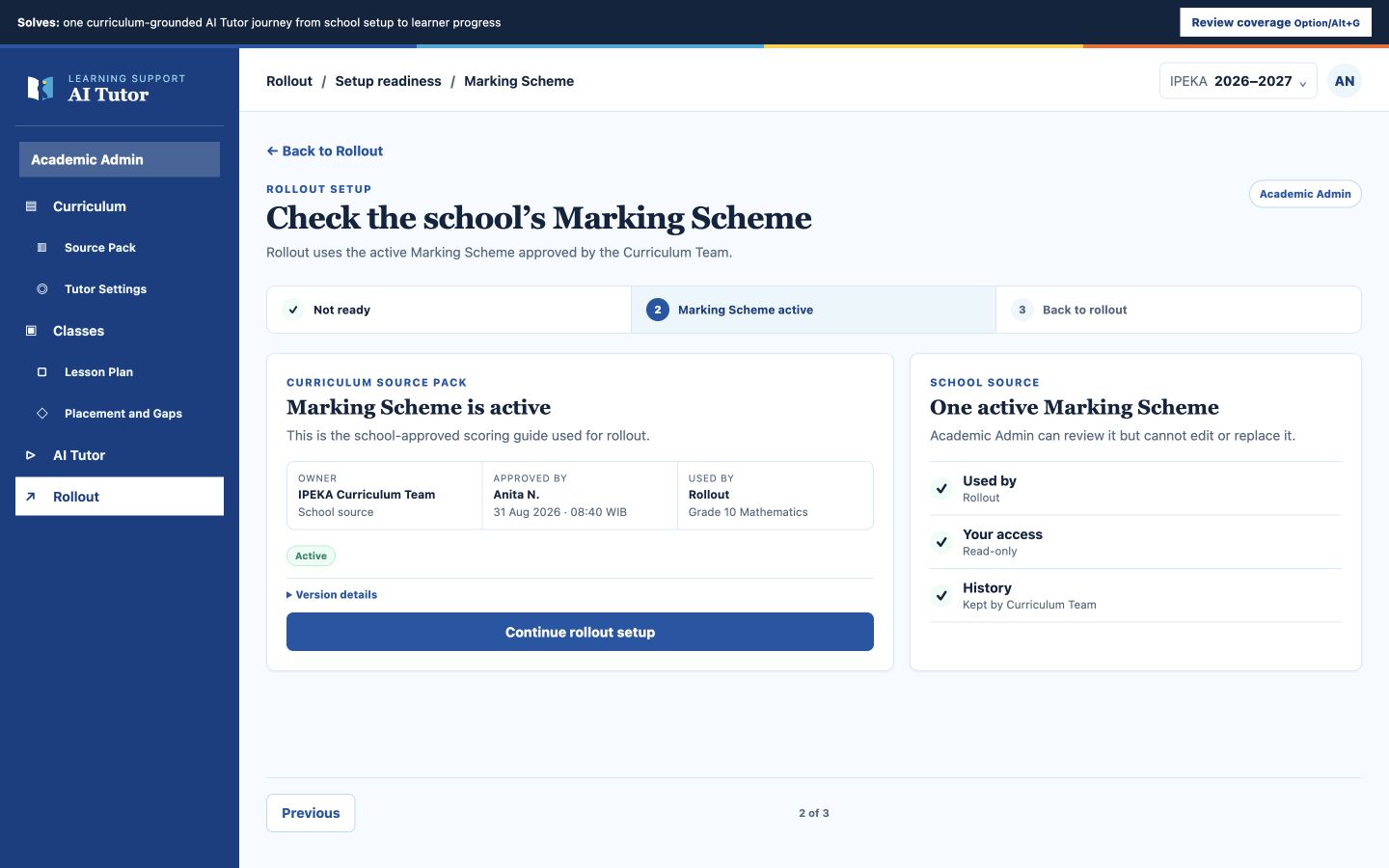This screenshot has height=868, width=1389.
Task: Click the Academic Admin role pill
Action: [x=1305, y=194]
